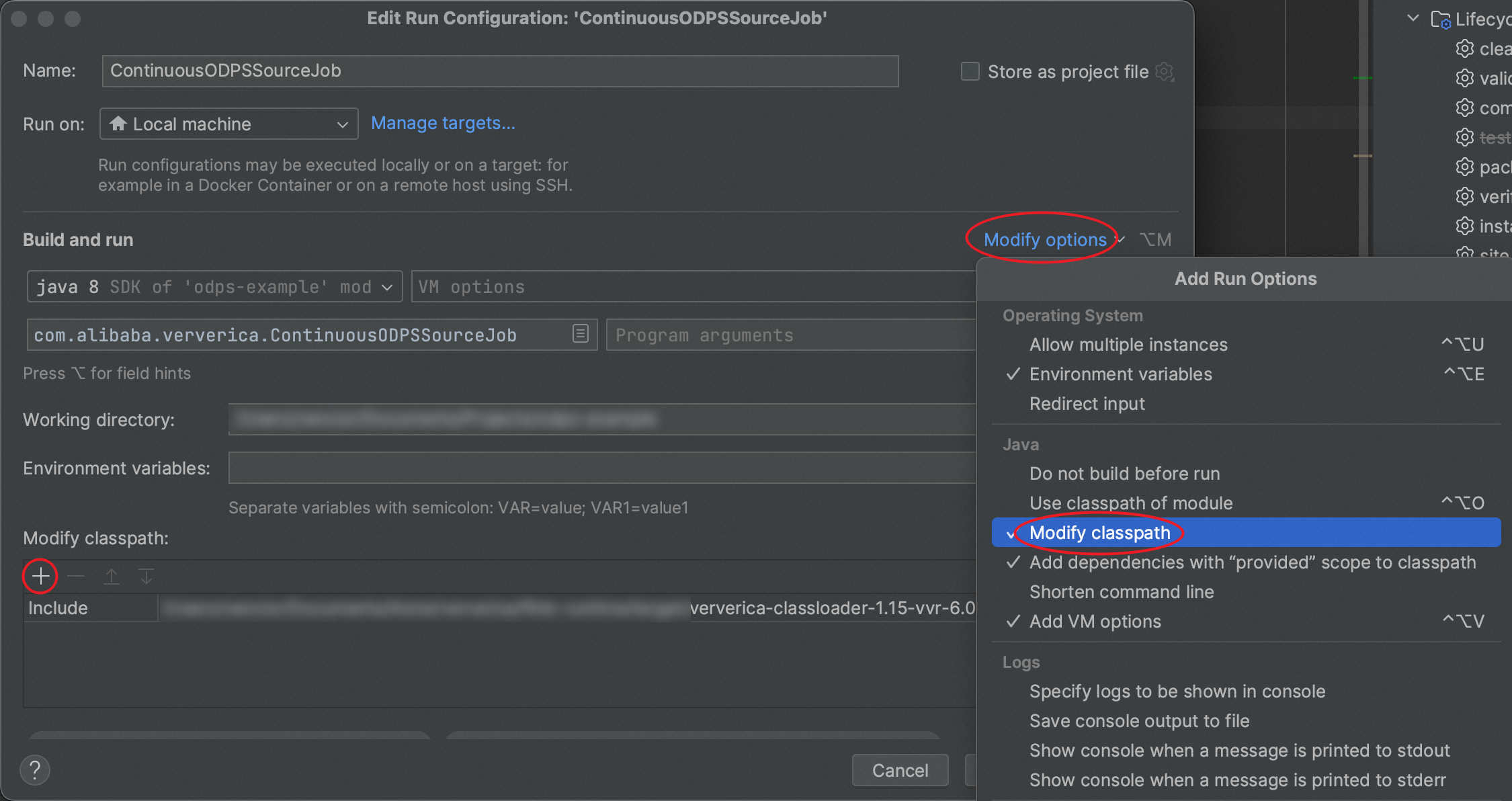Toggle the Store as project file checkbox

pyautogui.click(x=968, y=70)
